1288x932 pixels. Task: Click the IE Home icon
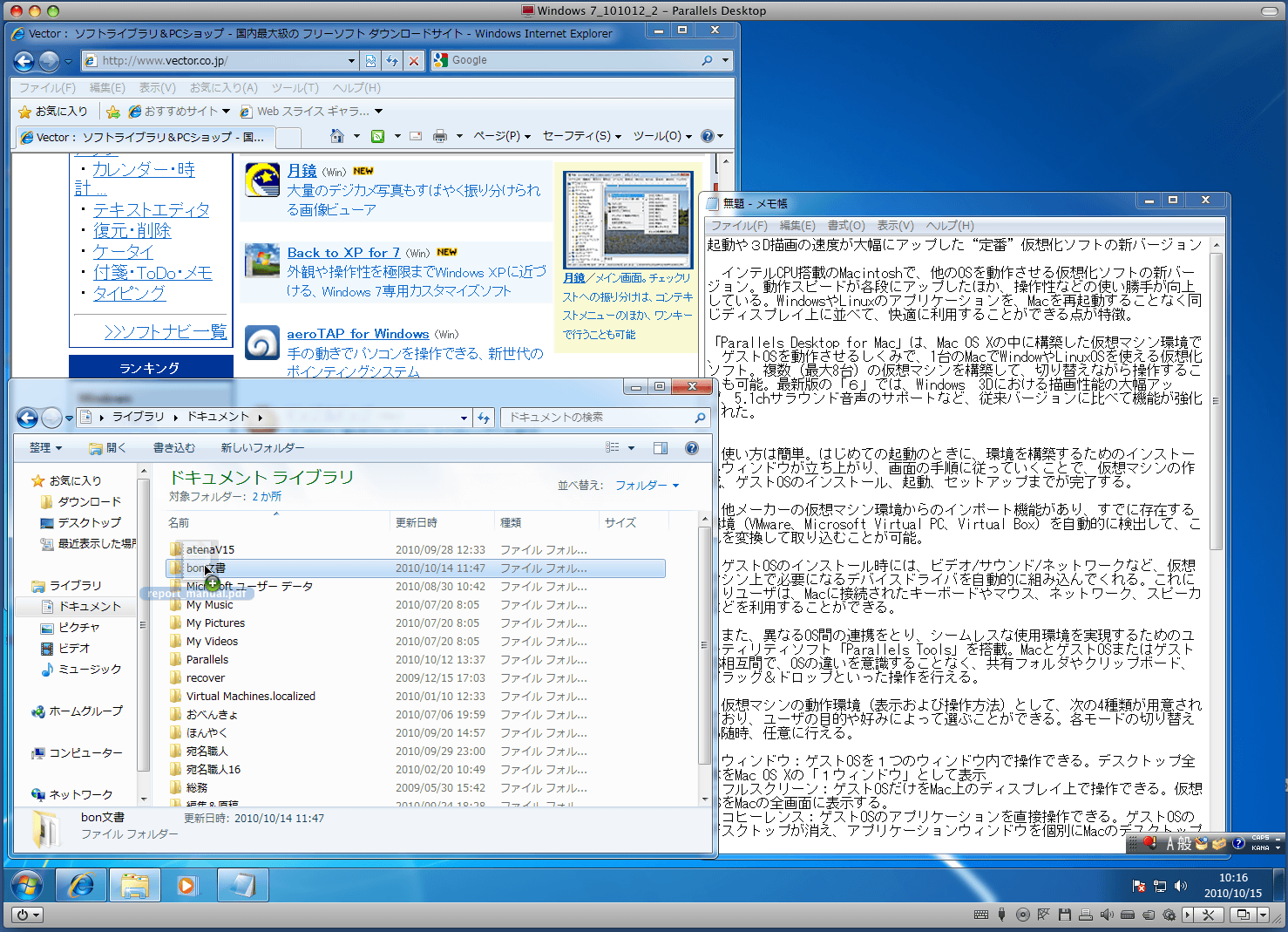click(337, 136)
